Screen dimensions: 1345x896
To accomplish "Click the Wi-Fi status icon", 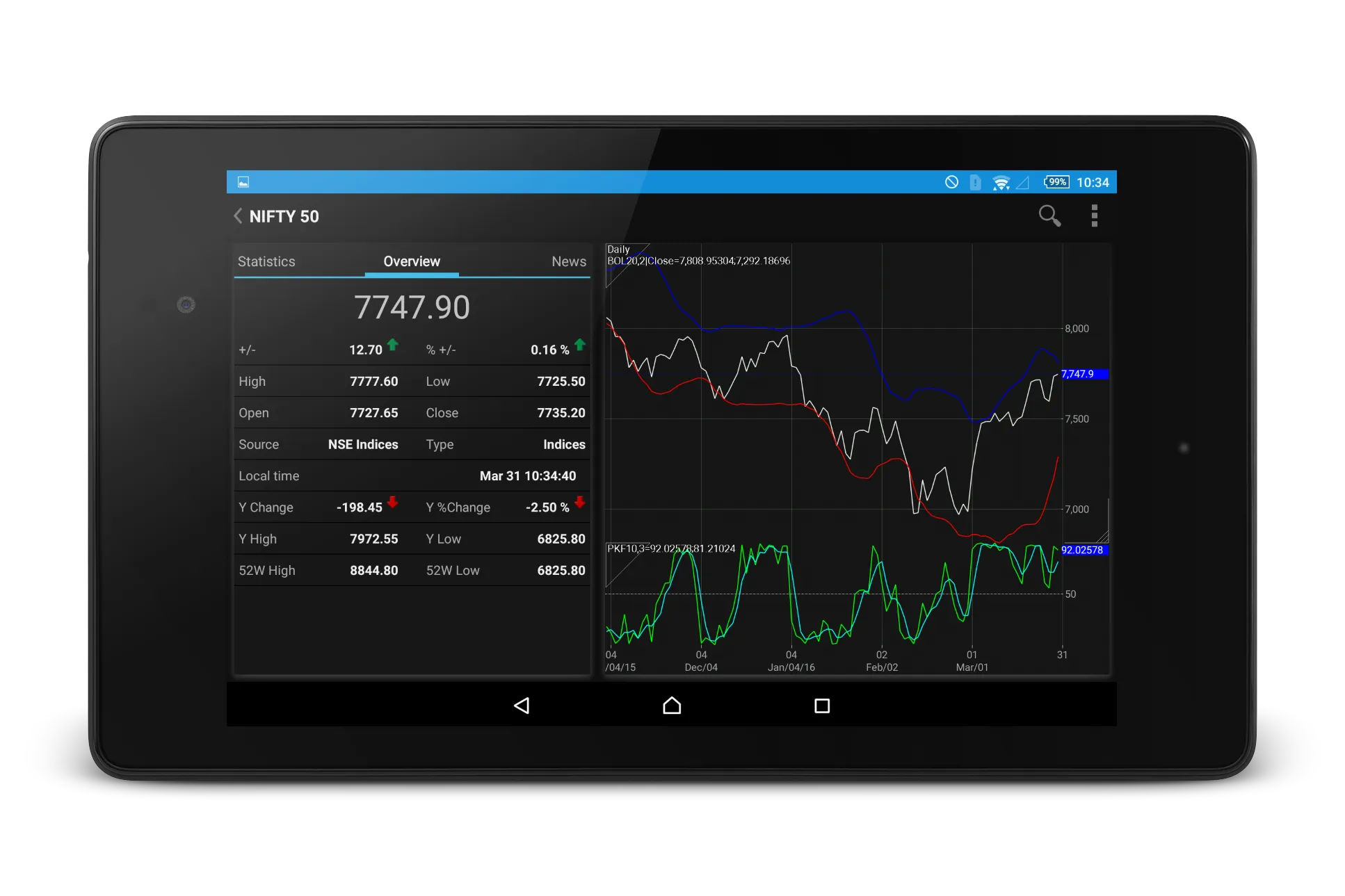I will click(1003, 182).
